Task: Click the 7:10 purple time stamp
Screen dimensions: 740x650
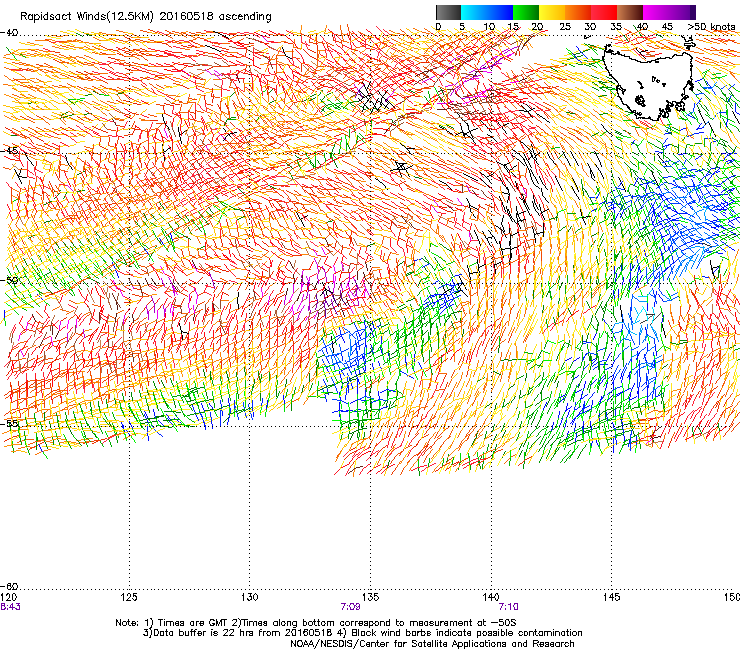Action: pos(508,607)
